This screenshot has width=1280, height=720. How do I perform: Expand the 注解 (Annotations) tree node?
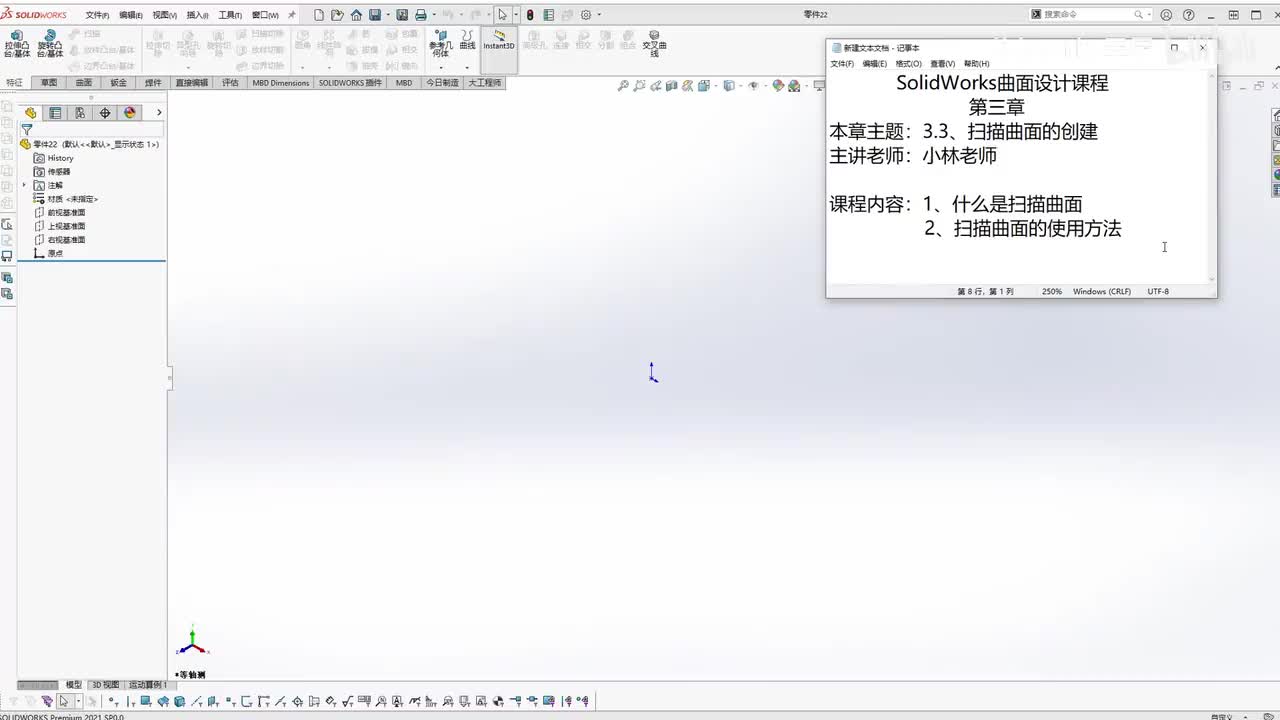coord(24,185)
